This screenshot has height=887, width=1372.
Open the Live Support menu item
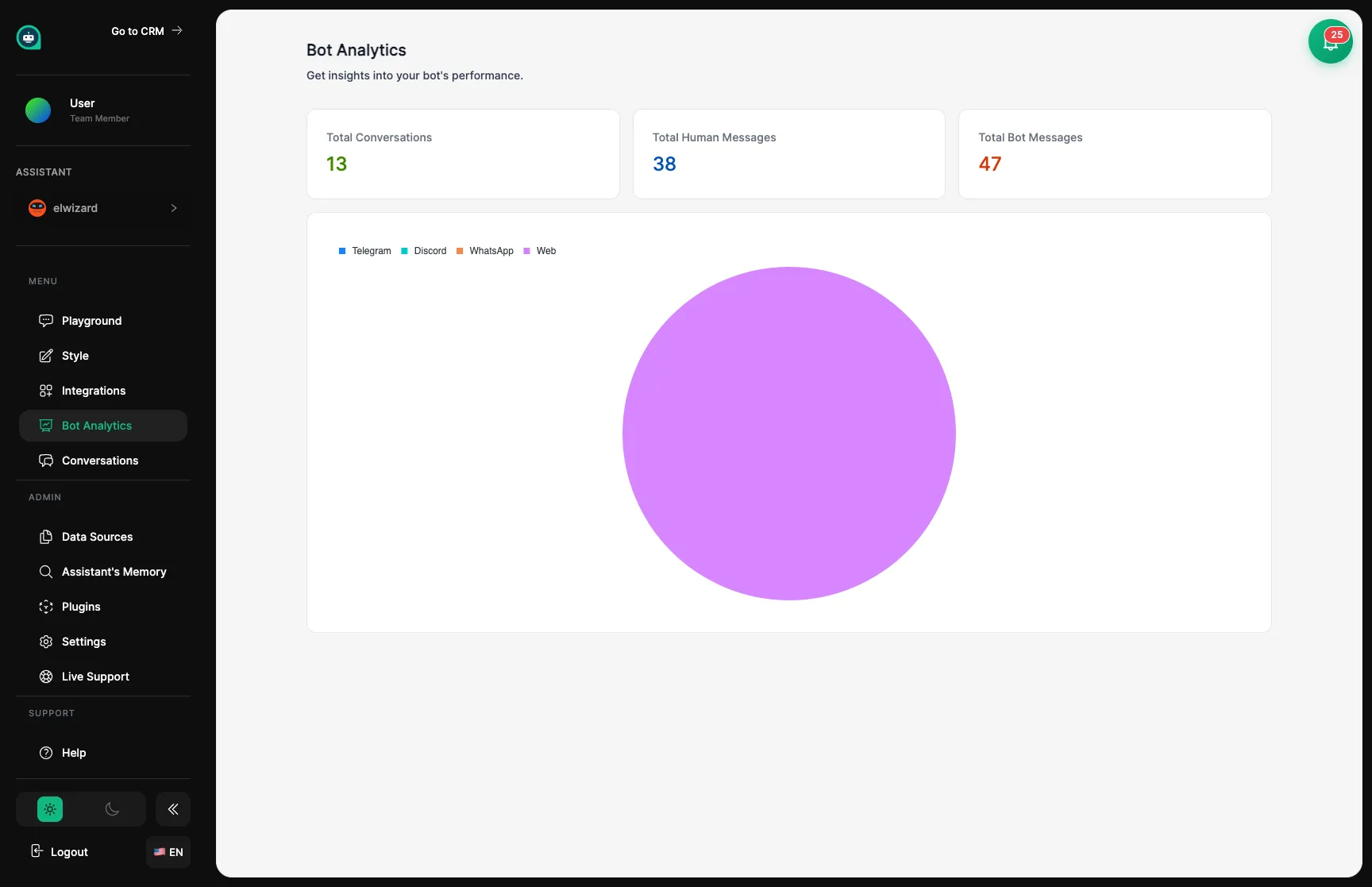pyautogui.click(x=103, y=677)
